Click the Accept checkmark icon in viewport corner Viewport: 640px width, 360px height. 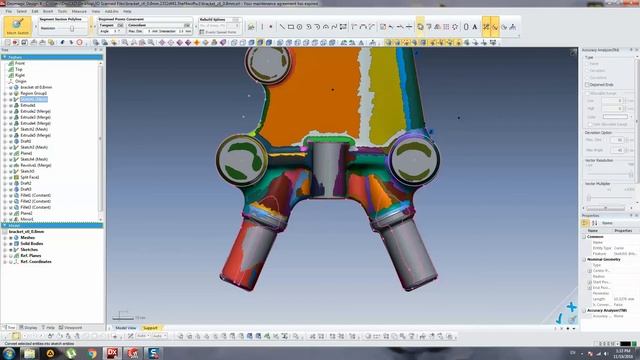point(560,318)
